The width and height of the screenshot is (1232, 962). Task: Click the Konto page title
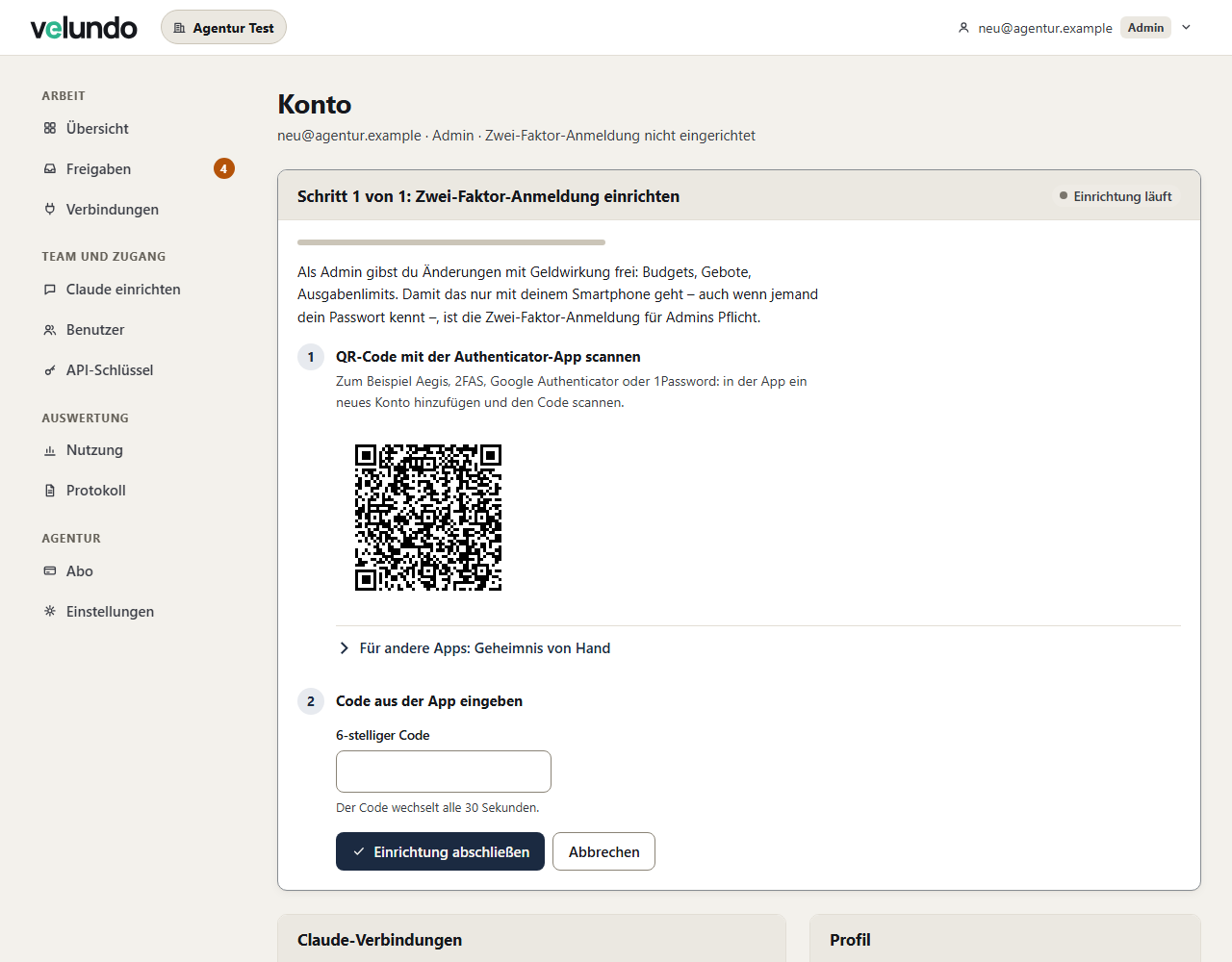[x=315, y=104]
